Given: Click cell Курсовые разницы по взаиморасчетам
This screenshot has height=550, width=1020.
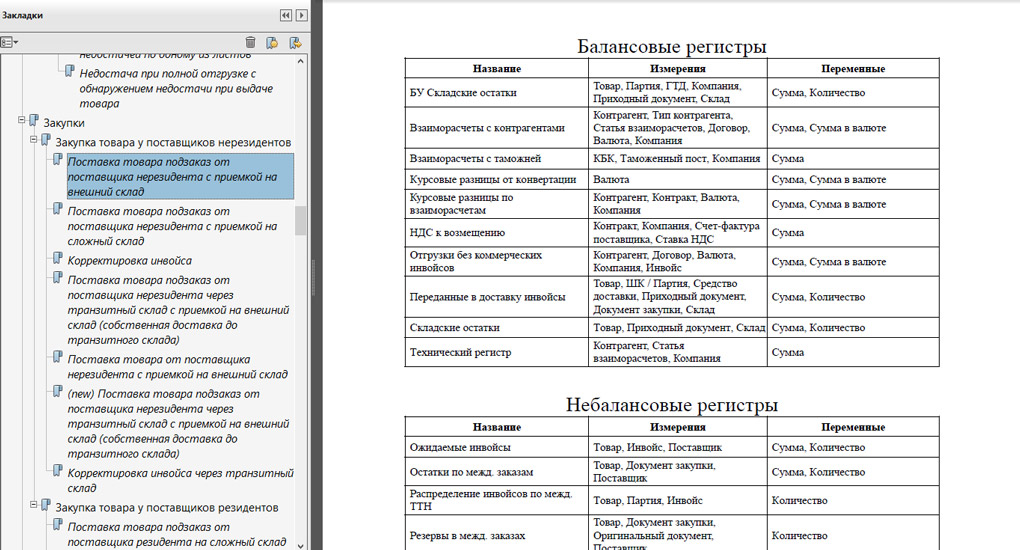Looking at the screenshot, I should pyautogui.click(x=496, y=204).
